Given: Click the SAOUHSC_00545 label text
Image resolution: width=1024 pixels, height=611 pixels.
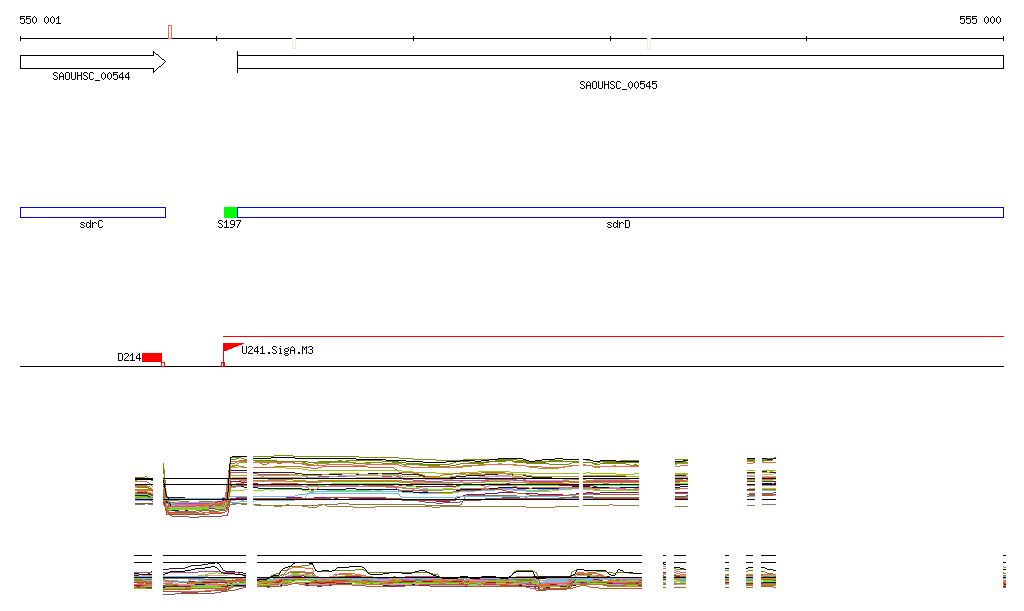Looking at the screenshot, I should pos(618,86).
